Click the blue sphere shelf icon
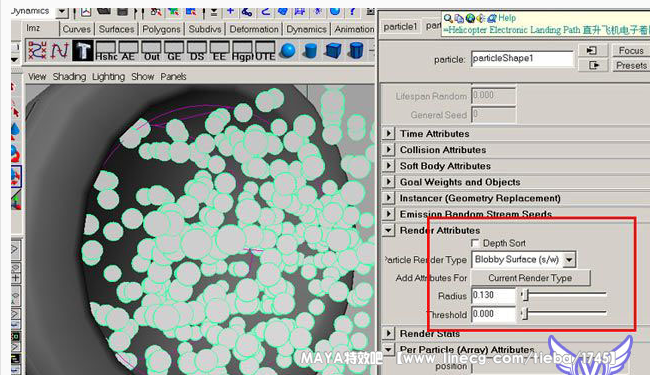This screenshot has height=375, width=650. pos(288,51)
